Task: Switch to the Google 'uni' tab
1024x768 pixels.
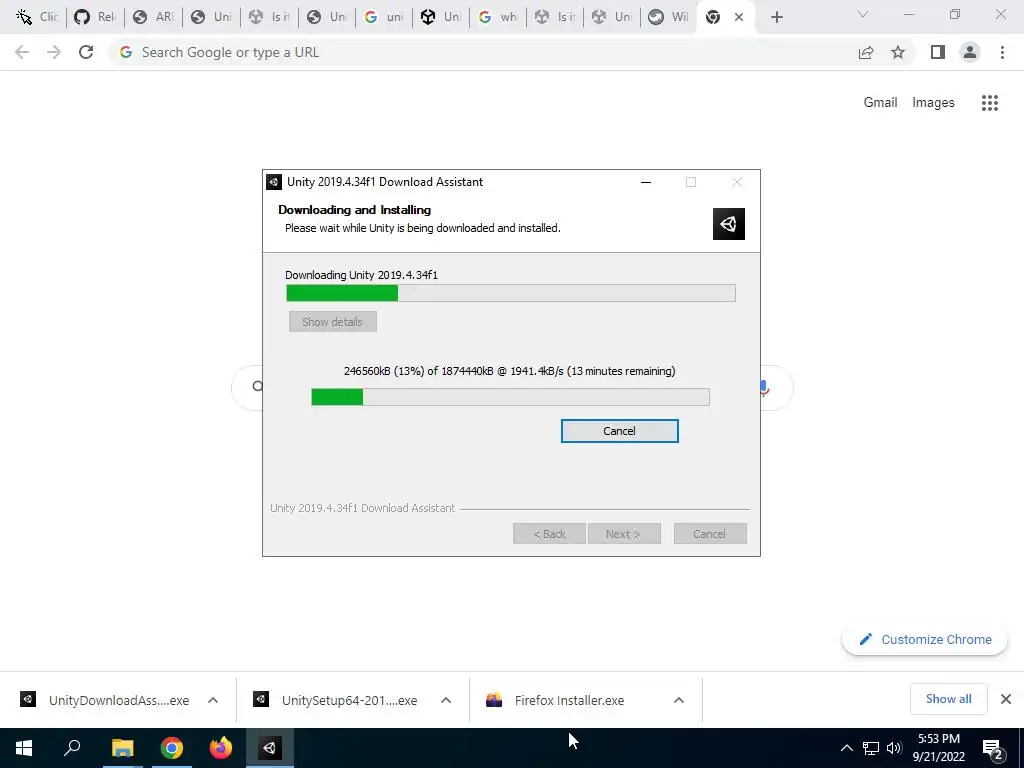Action: [384, 17]
